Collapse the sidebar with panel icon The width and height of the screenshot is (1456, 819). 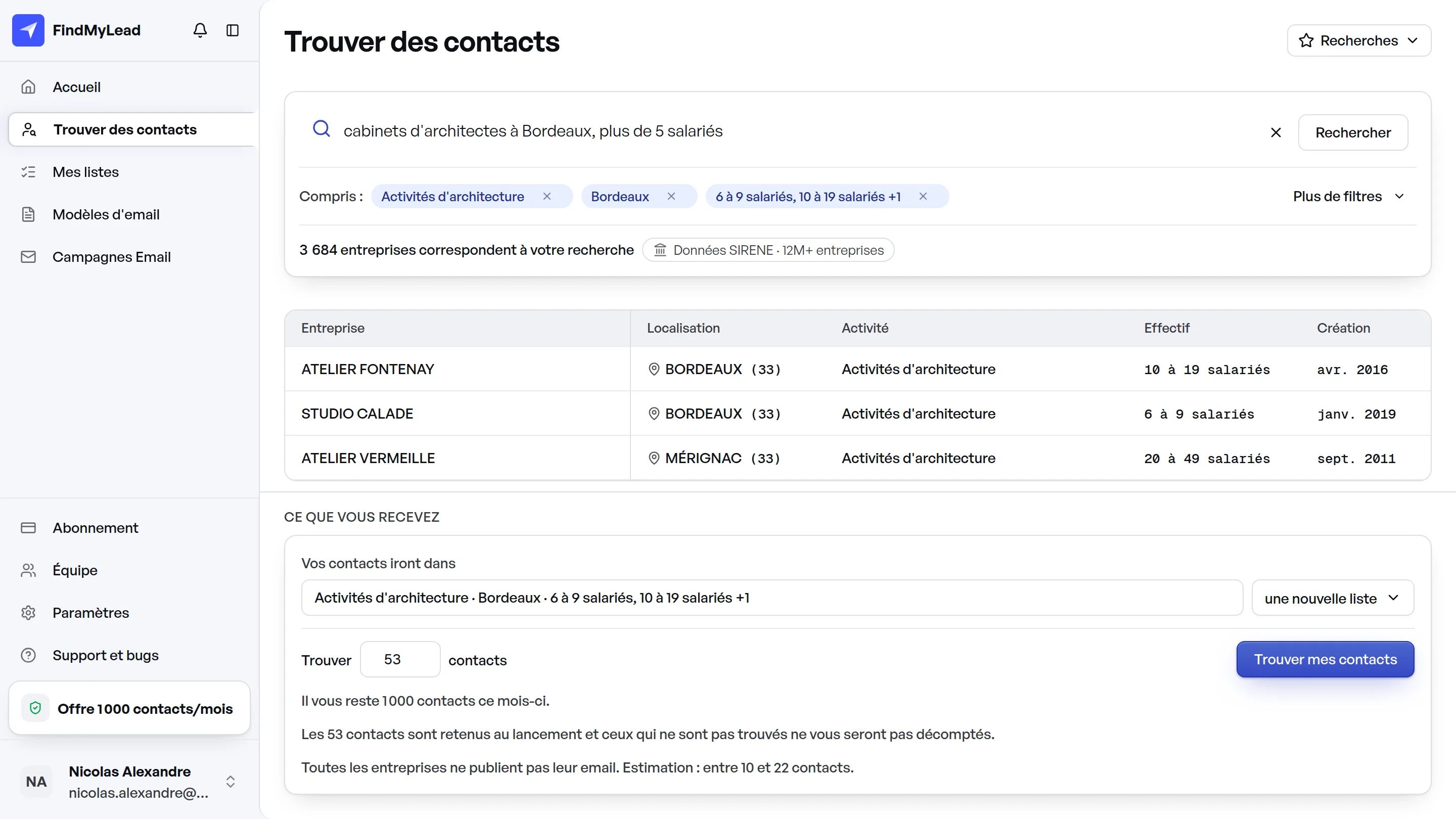coord(233,30)
